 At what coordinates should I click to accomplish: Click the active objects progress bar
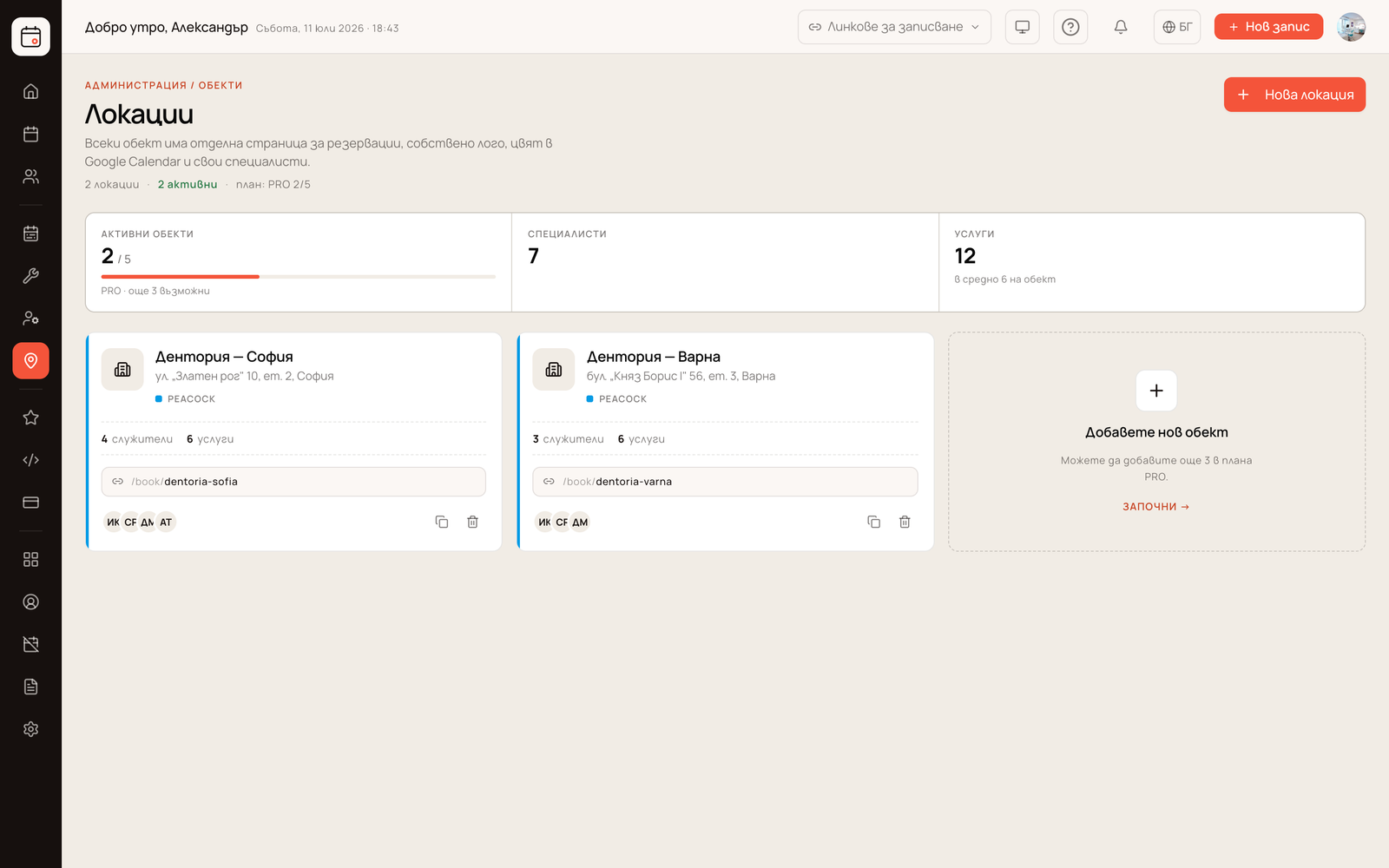tap(299, 277)
